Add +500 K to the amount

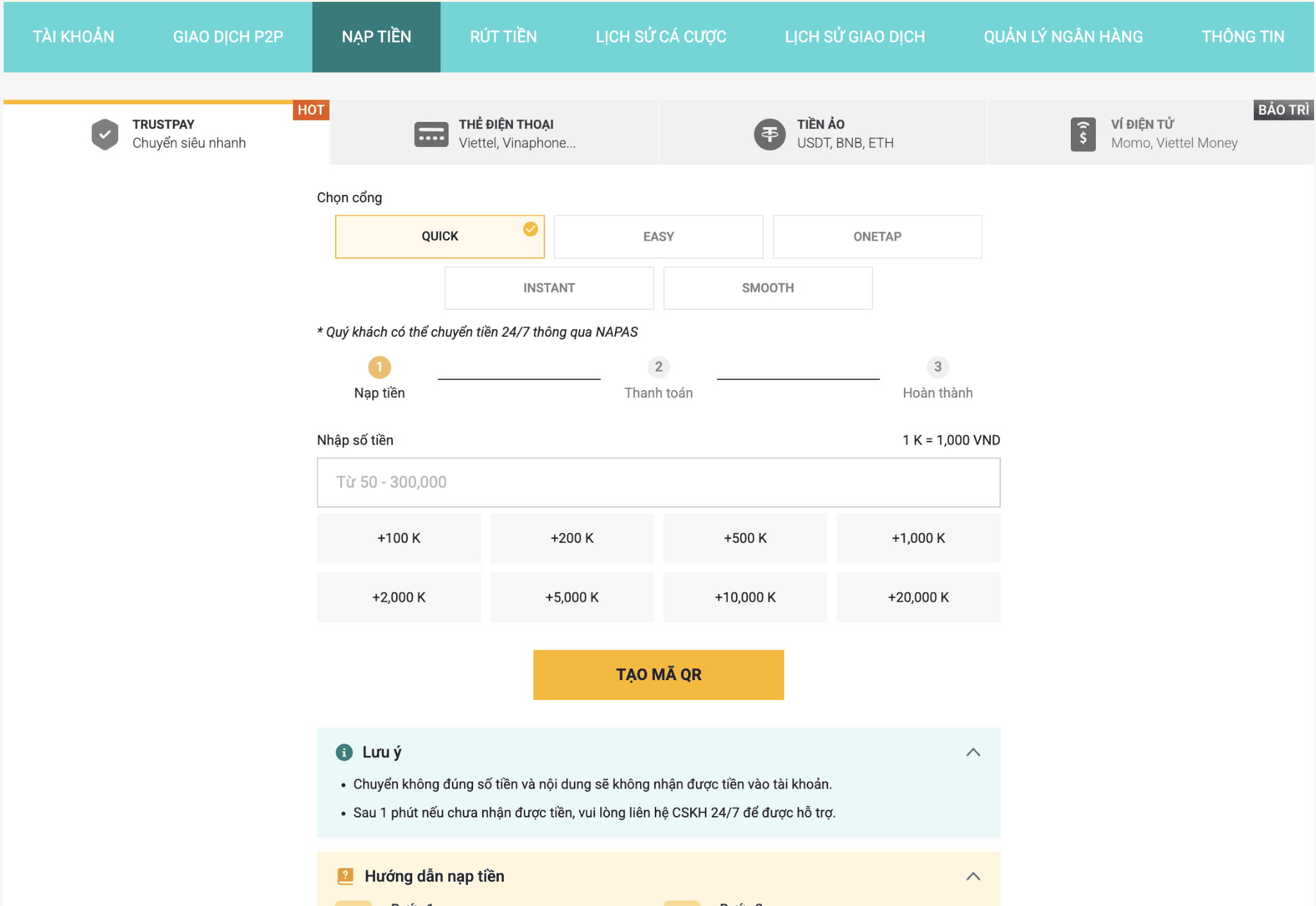pos(745,538)
